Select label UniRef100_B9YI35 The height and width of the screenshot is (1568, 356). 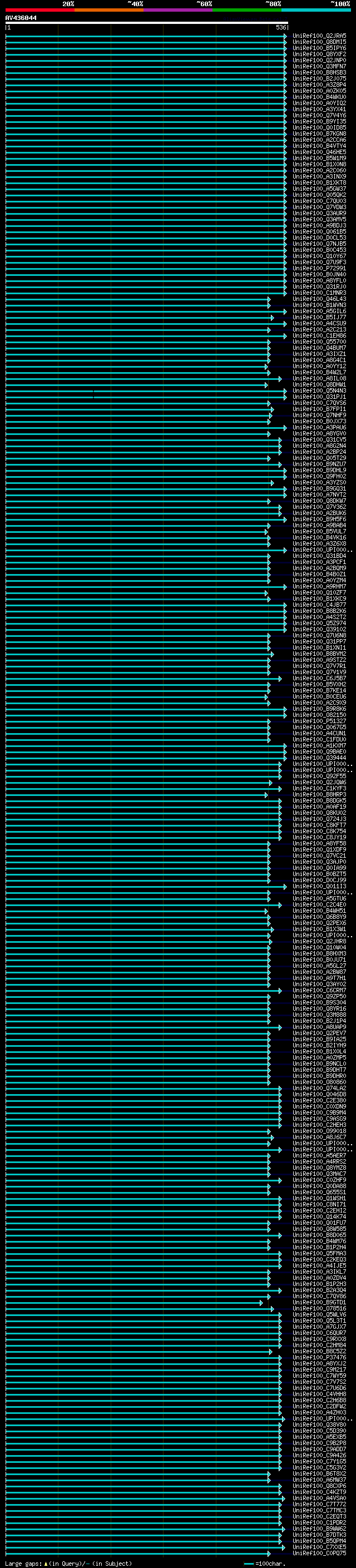coord(319,122)
